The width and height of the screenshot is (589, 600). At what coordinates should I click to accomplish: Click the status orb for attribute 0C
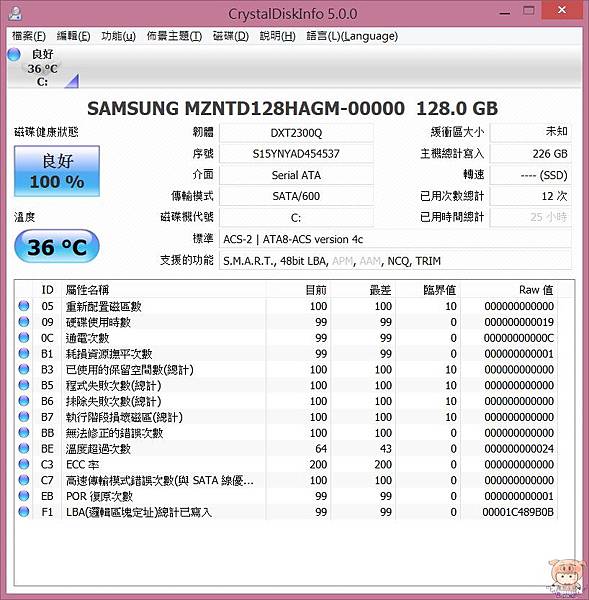[x=24, y=338]
